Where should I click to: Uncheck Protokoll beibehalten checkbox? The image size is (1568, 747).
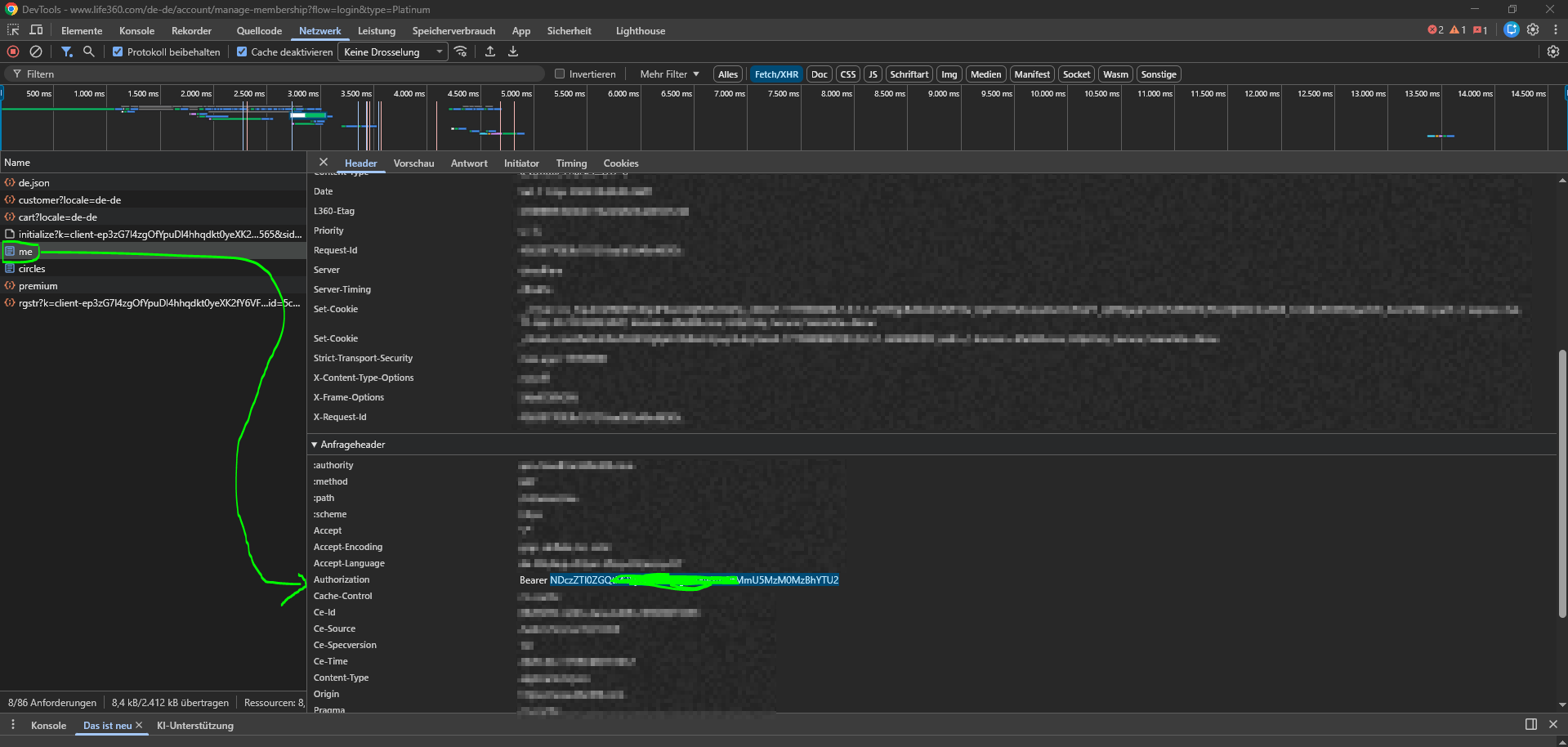tap(118, 51)
